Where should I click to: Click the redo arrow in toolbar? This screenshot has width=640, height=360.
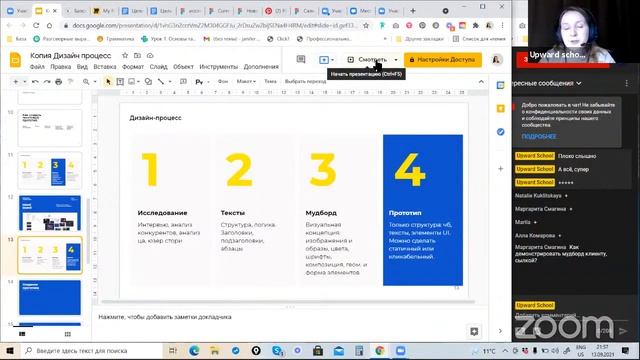click(x=47, y=82)
